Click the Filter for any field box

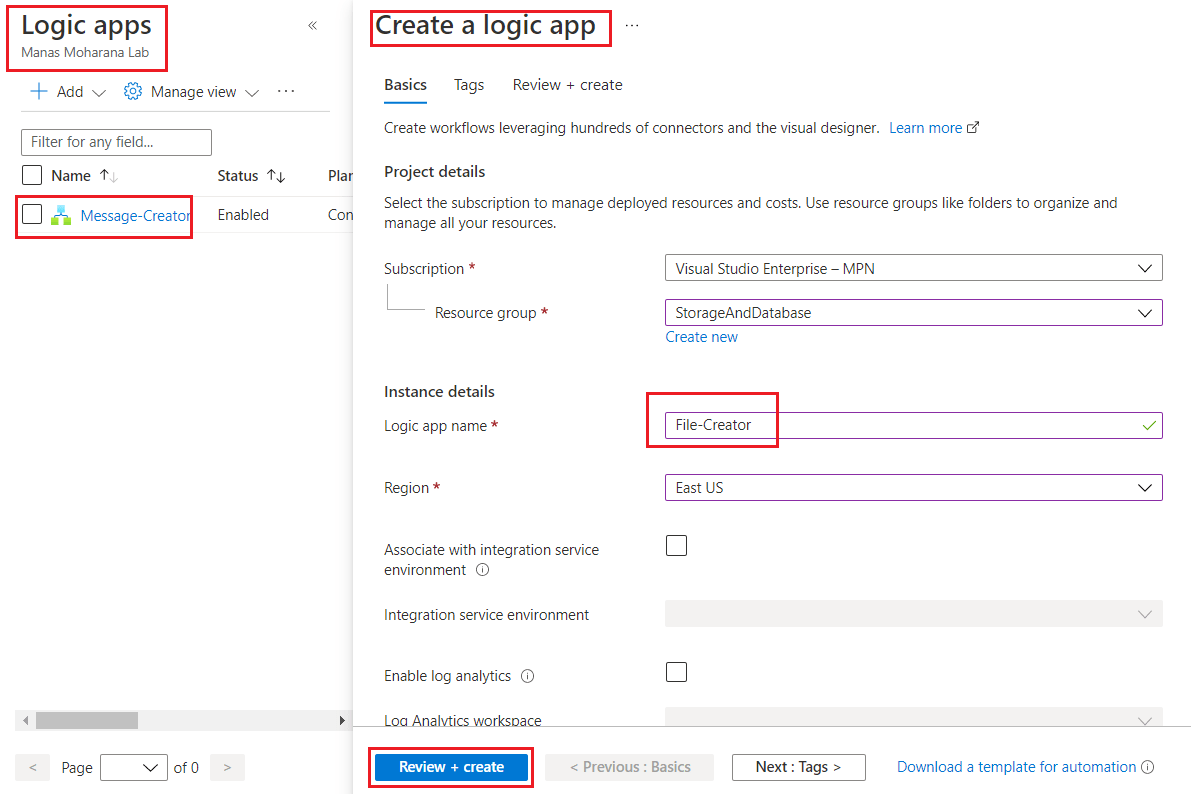tap(116, 142)
